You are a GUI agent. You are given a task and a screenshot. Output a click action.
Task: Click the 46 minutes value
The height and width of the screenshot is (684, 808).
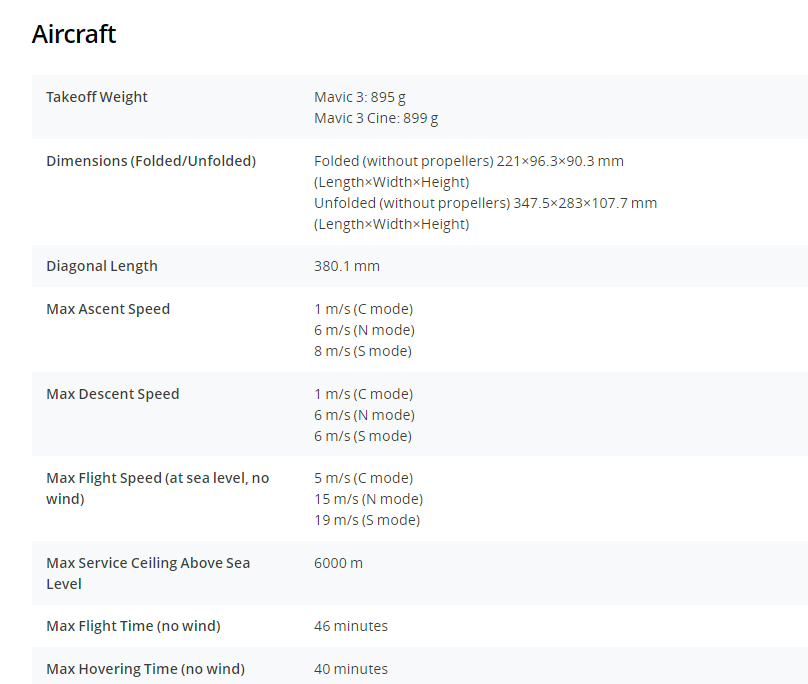pyautogui.click(x=351, y=626)
